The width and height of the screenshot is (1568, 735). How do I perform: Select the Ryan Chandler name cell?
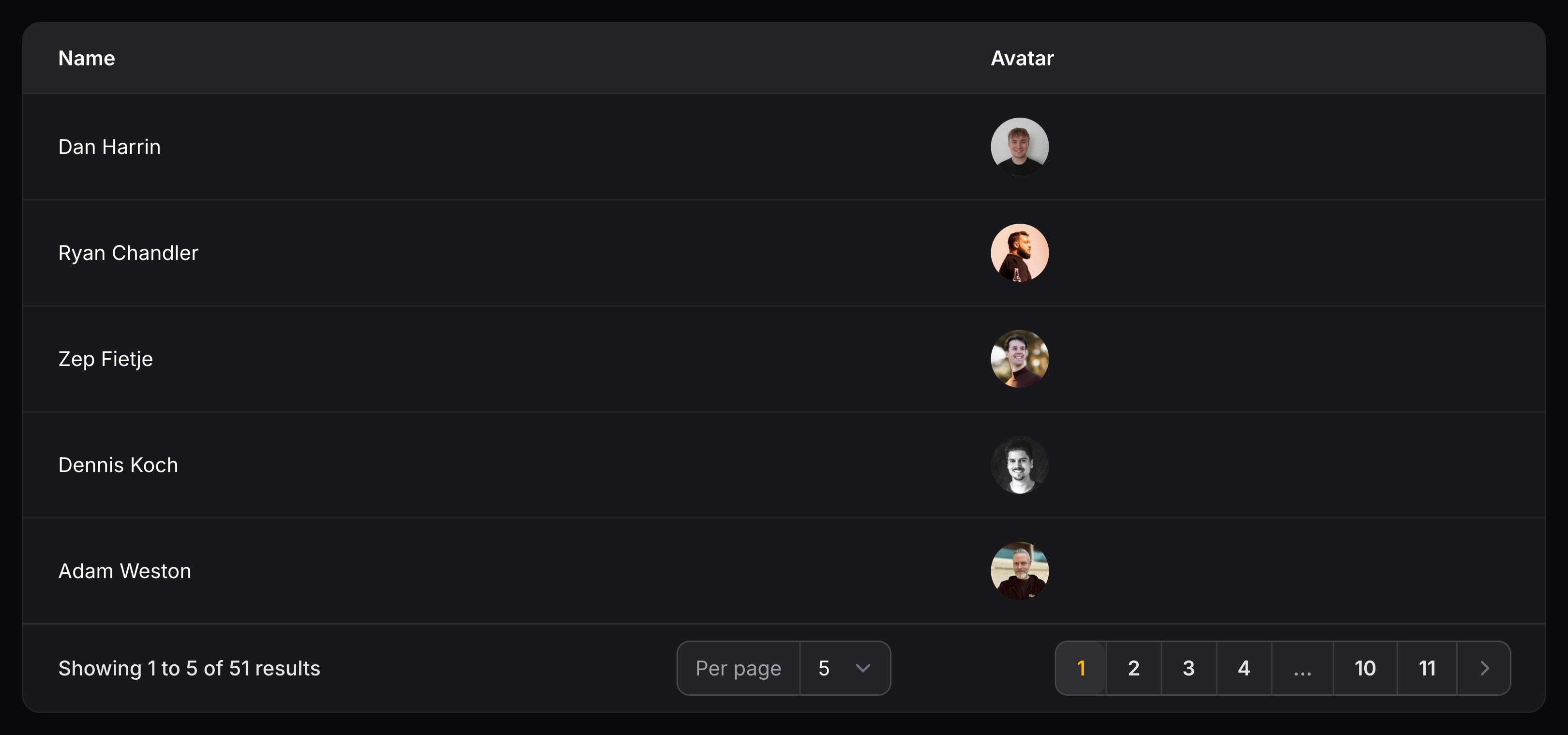tap(128, 253)
